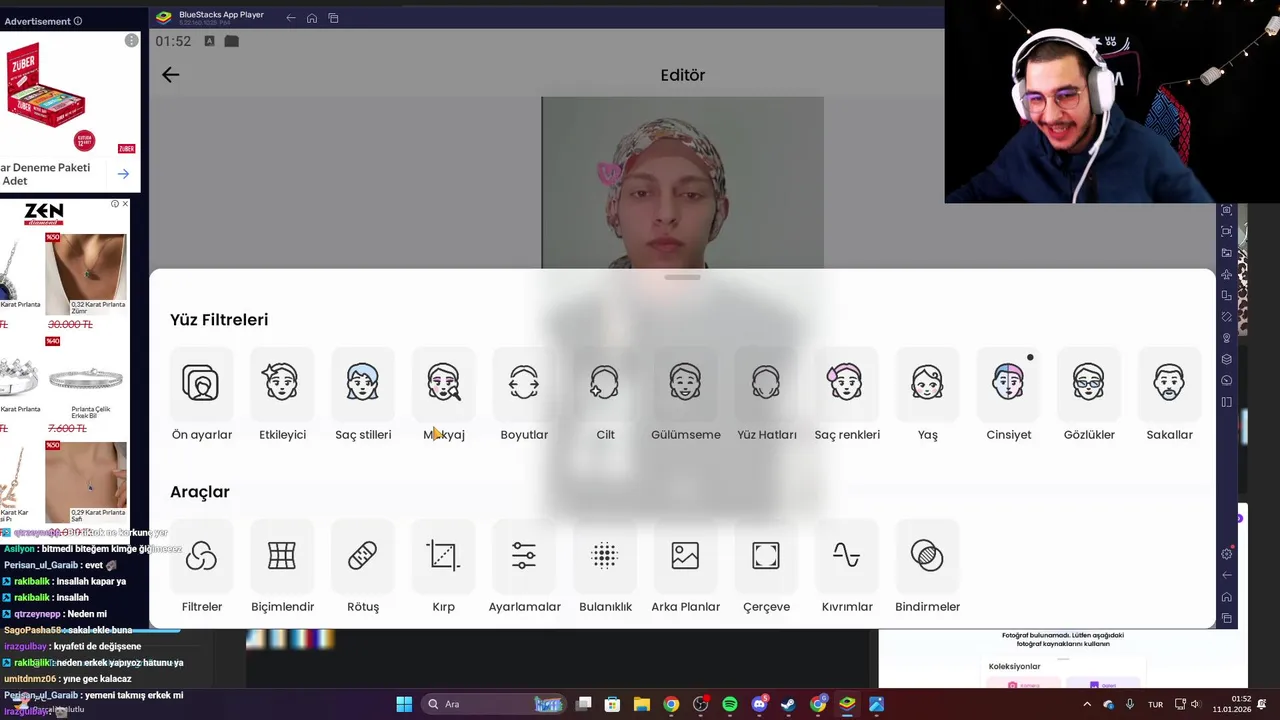Choose Saç renkleri hair colors
Image resolution: width=1280 pixels, height=720 pixels.
pyautogui.click(x=847, y=394)
